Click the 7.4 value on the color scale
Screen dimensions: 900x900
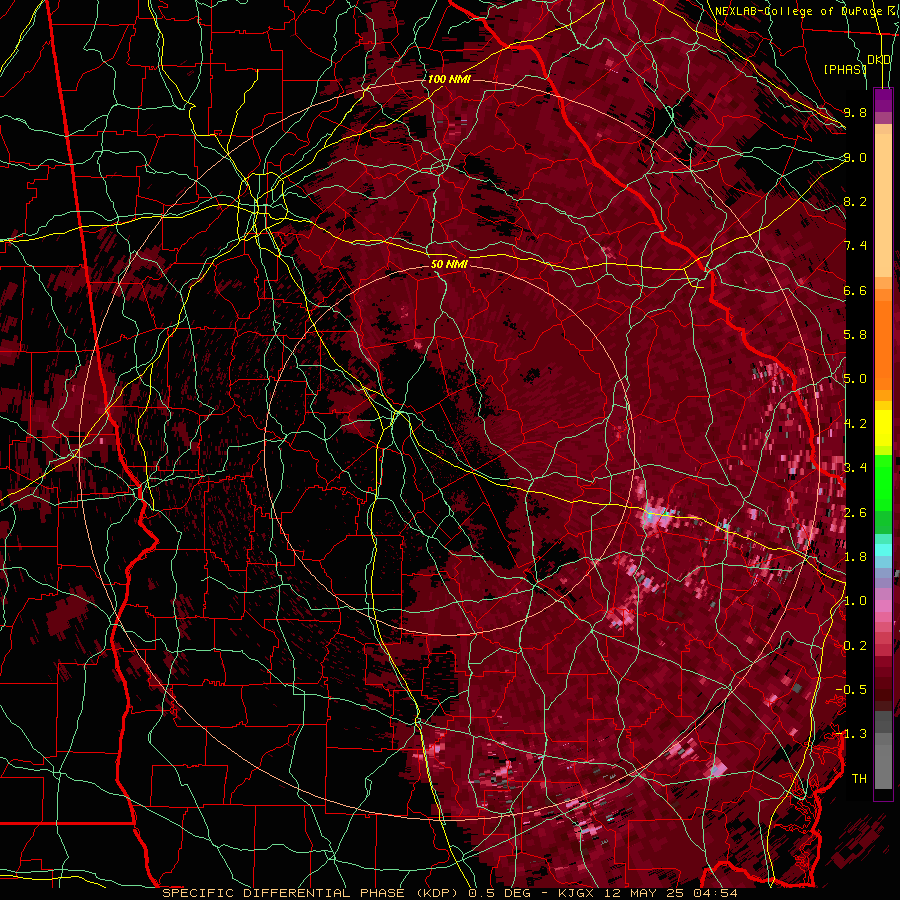click(x=855, y=246)
